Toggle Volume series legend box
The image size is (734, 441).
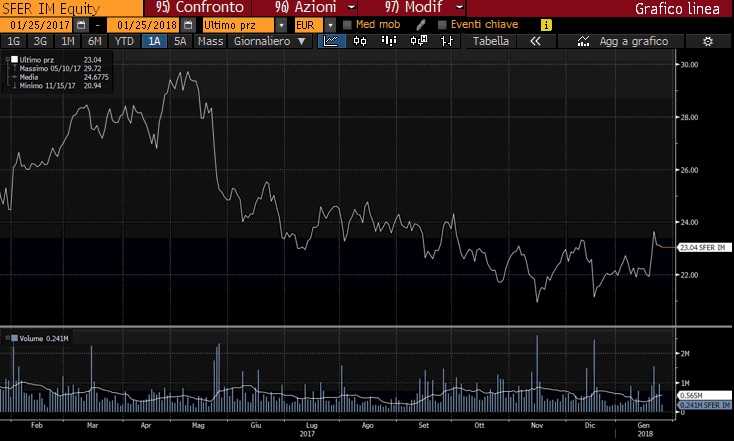15,338
